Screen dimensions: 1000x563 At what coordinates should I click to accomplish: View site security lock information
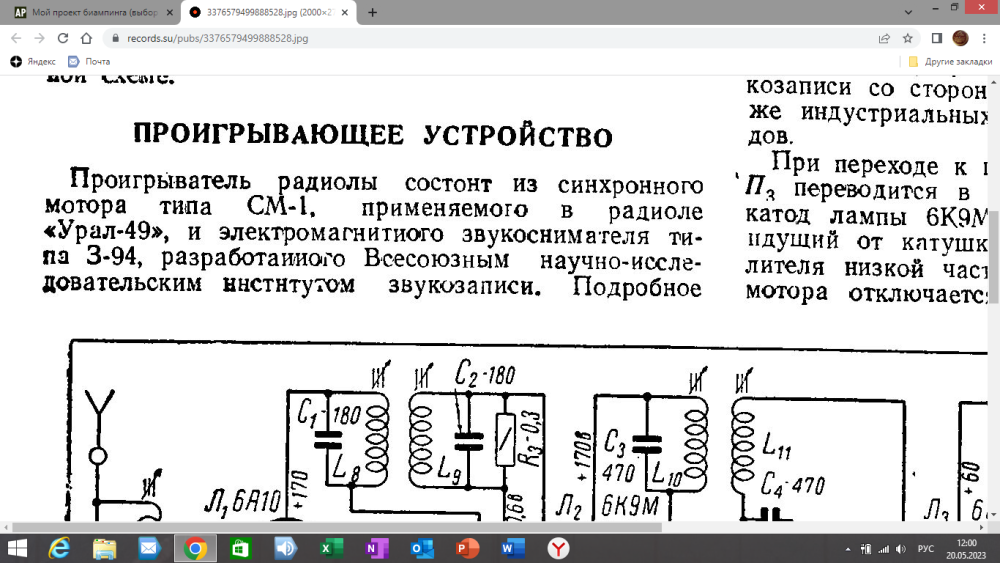click(x=115, y=38)
